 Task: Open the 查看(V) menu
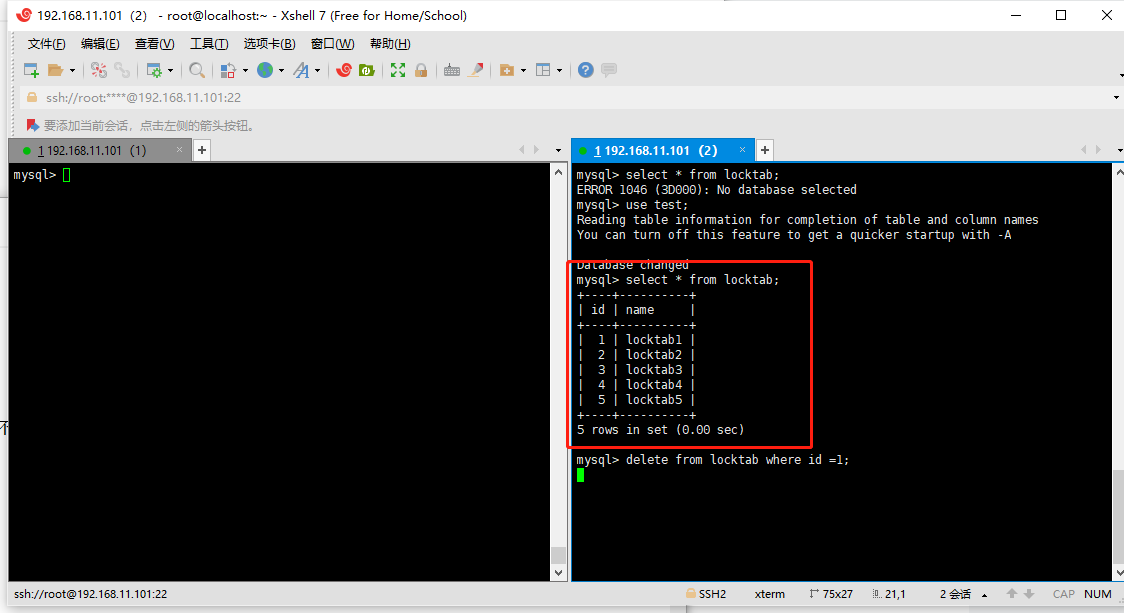point(154,44)
